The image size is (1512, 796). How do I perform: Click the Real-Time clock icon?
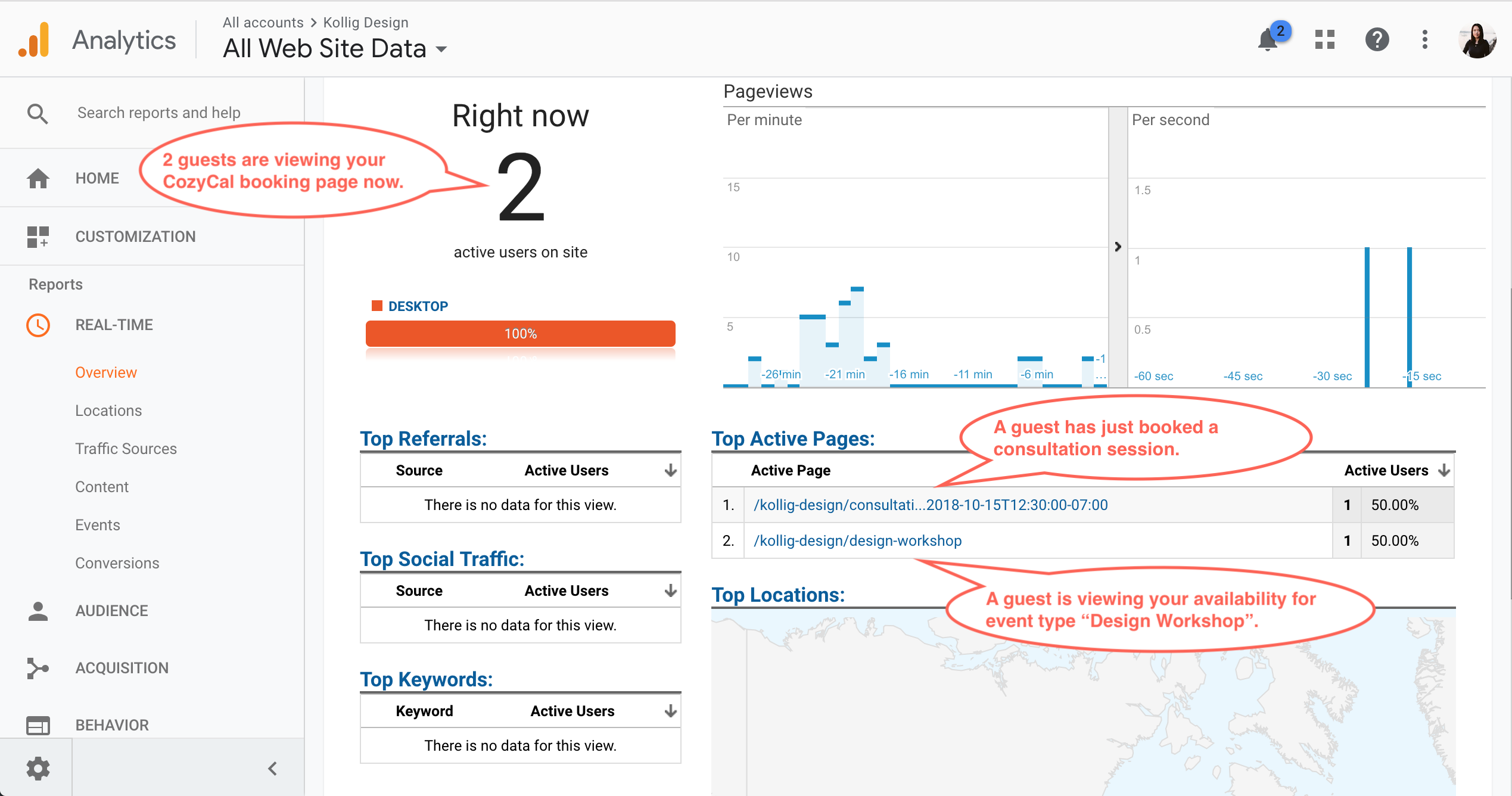tap(38, 325)
